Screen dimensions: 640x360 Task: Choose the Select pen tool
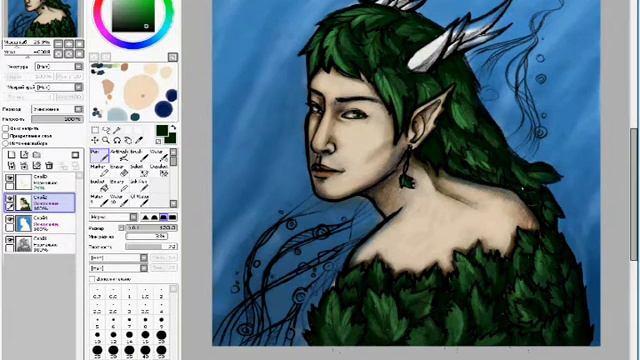coord(140,171)
